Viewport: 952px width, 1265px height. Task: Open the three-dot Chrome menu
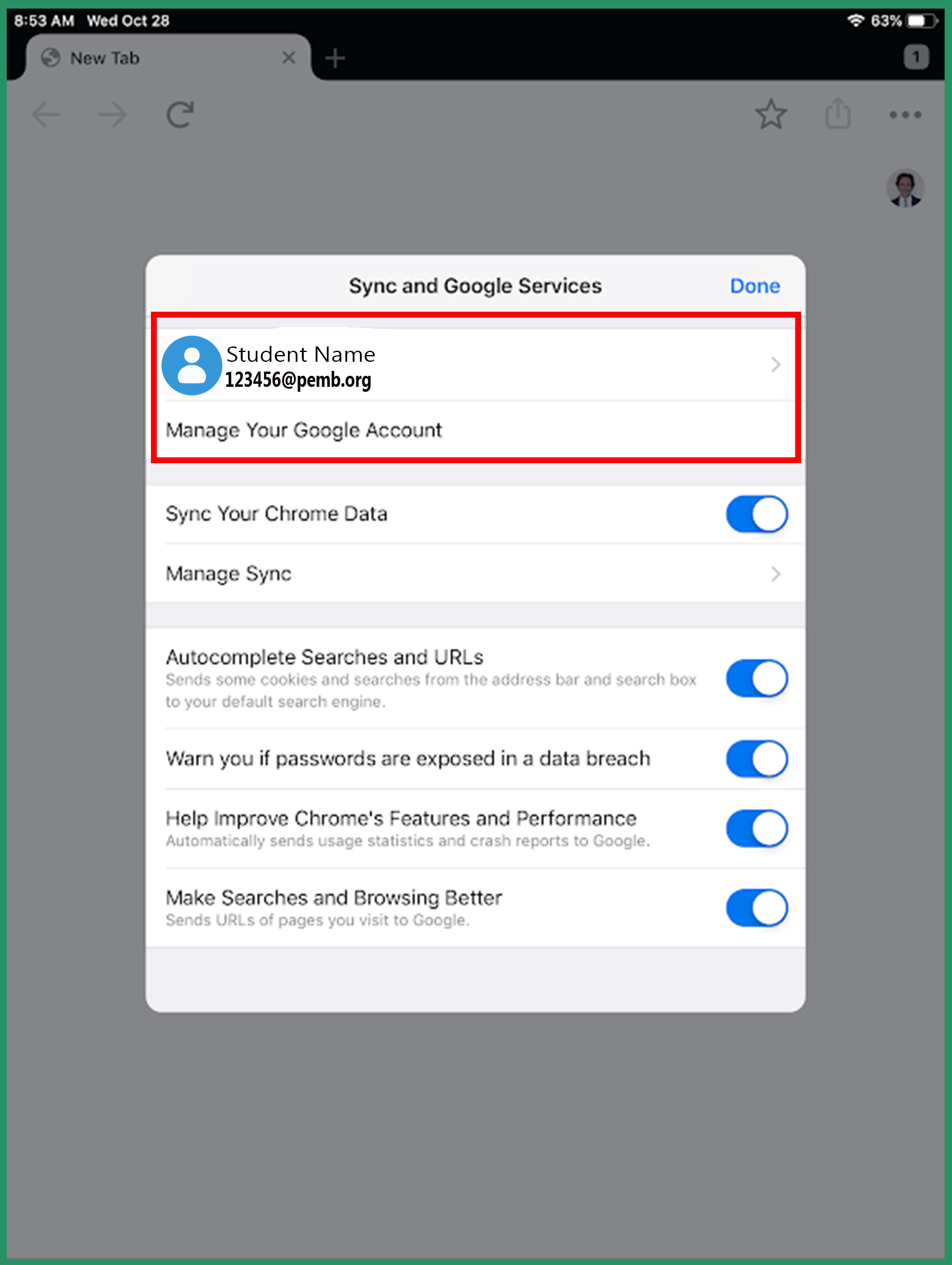click(x=906, y=114)
